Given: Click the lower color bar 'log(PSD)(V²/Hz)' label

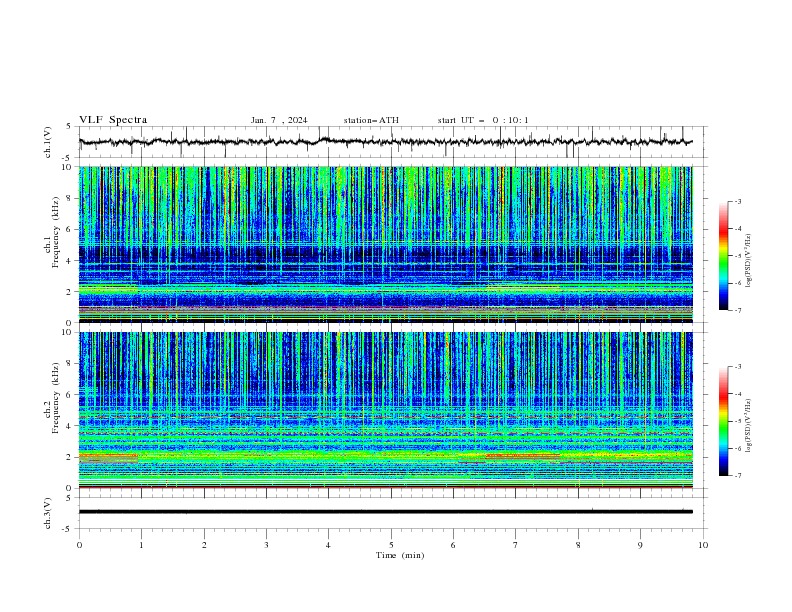Looking at the screenshot, I should [749, 425].
